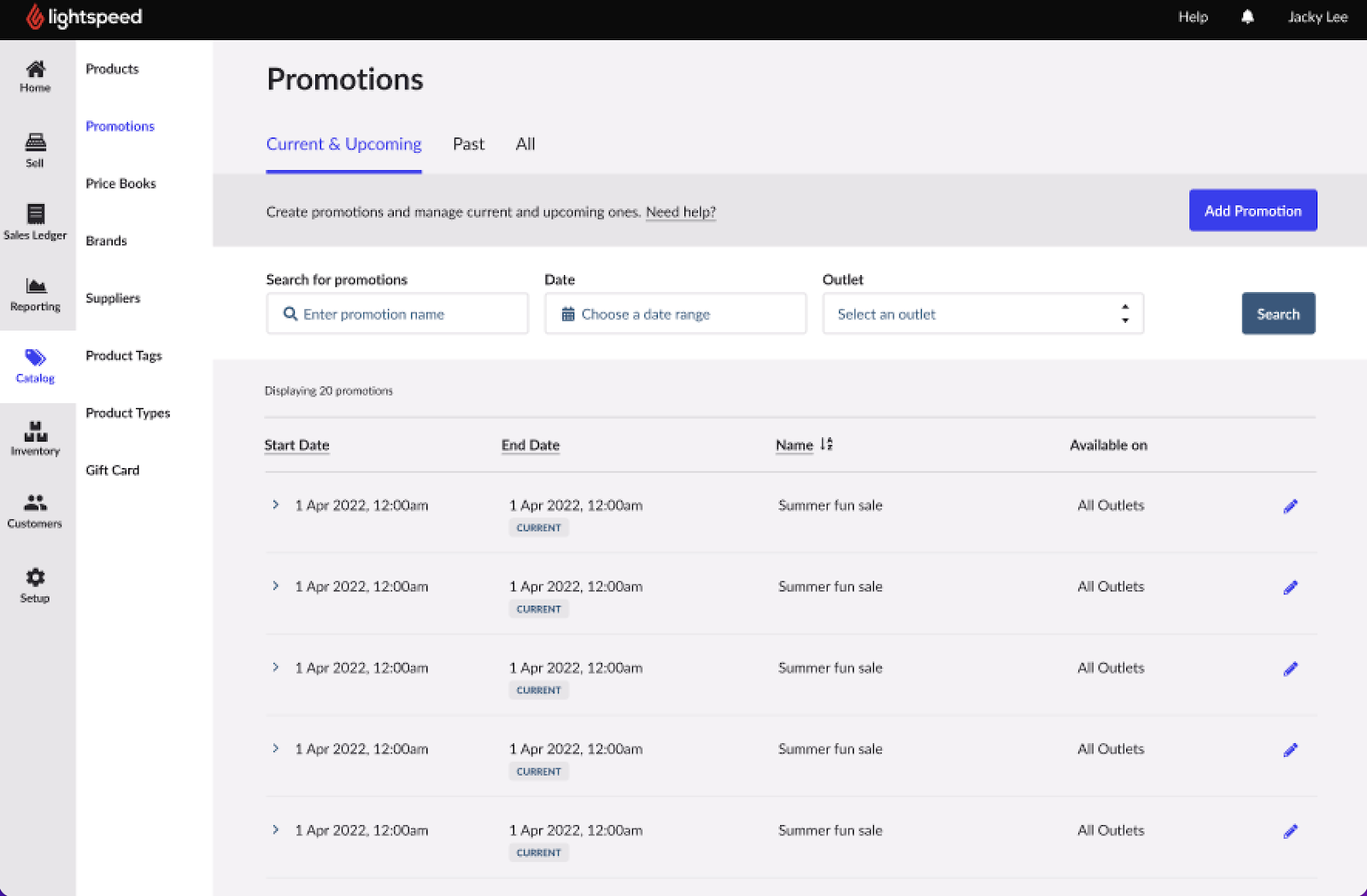The width and height of the screenshot is (1367, 896).
Task: Open Inventory from the sidebar
Action: (35, 438)
